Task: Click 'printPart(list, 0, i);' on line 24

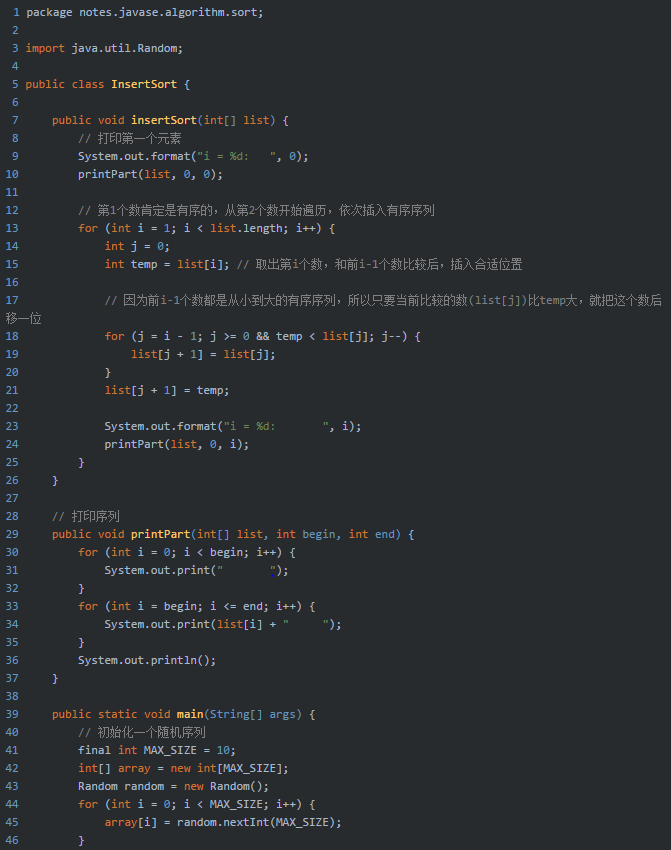Action: (x=177, y=444)
